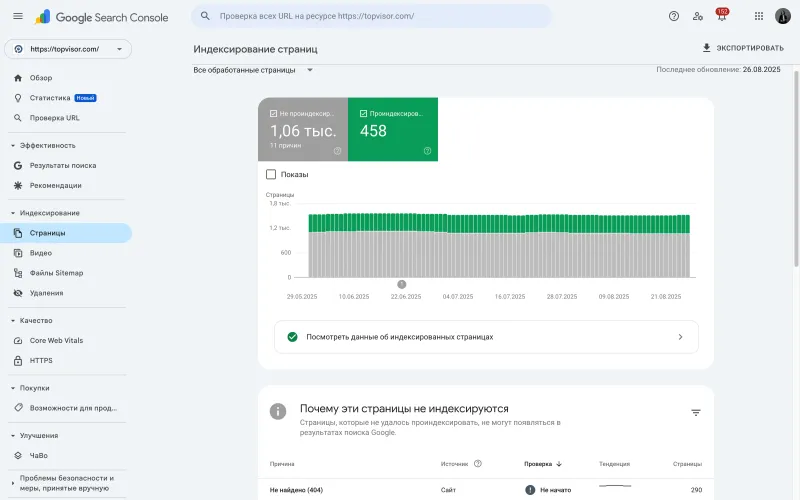Image resolution: width=800 pixels, height=500 pixels.
Task: Open the topvisor.com property selector dropdown
Action: click(68, 49)
